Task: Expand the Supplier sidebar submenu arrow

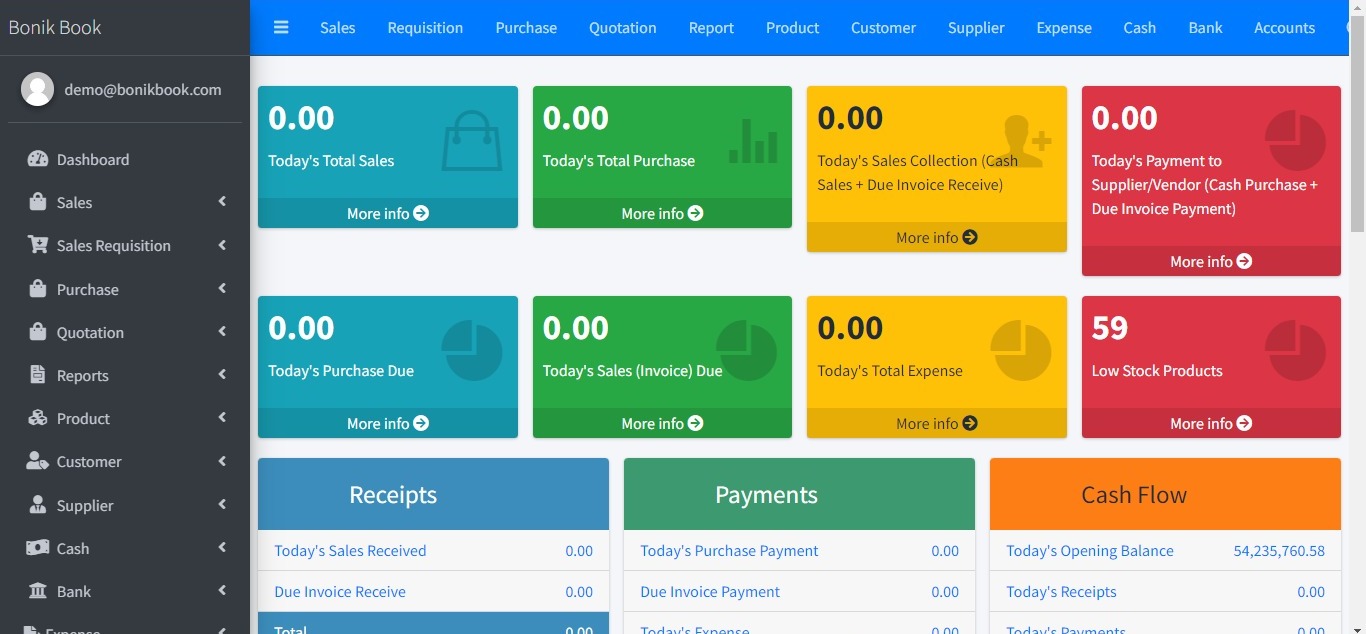Action: tap(222, 505)
